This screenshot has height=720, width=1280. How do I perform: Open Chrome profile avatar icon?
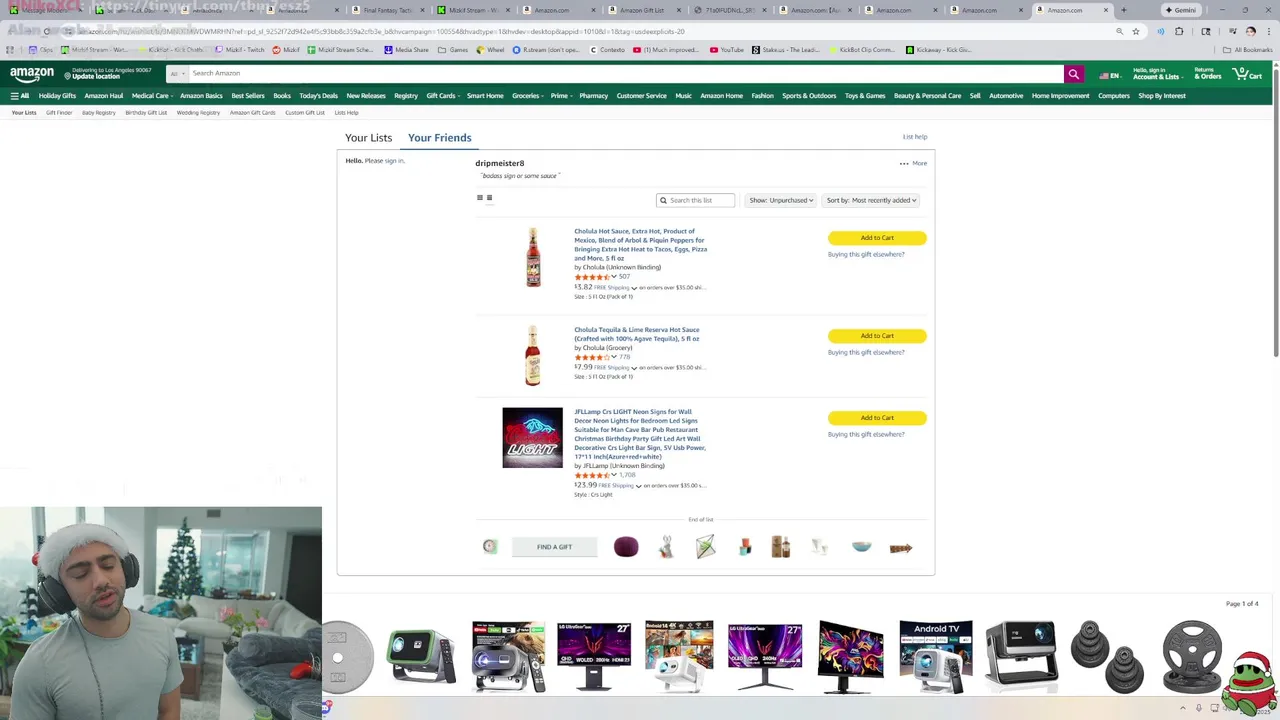(x=1250, y=31)
